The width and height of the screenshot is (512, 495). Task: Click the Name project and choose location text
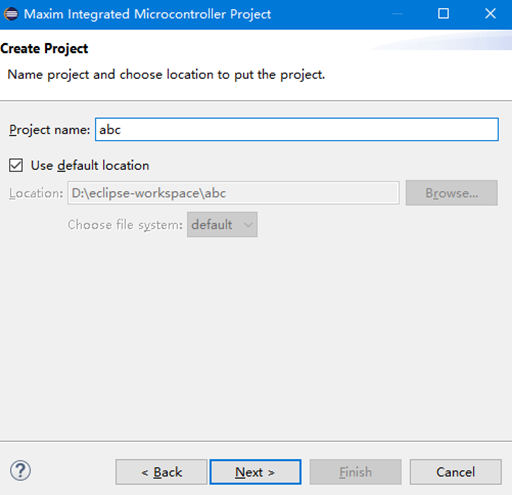[x=166, y=75]
